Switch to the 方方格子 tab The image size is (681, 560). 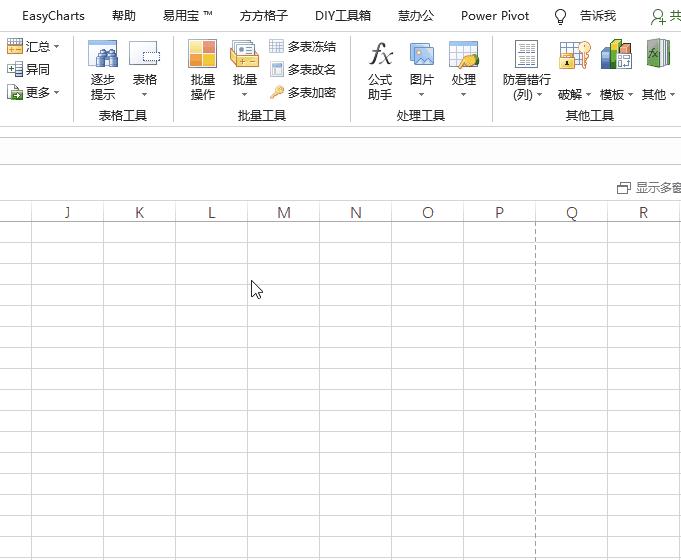[264, 16]
